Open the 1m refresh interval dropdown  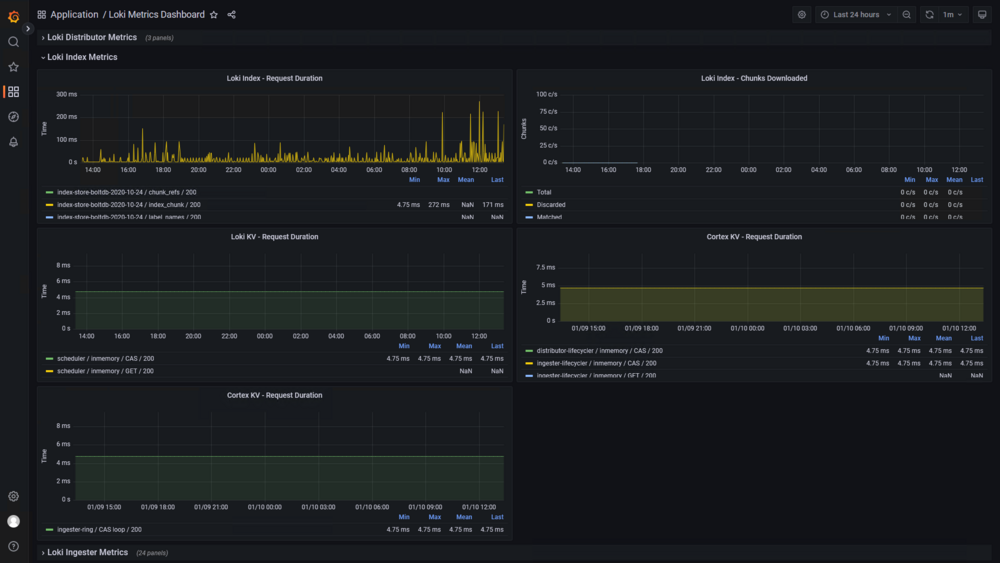[952, 15]
